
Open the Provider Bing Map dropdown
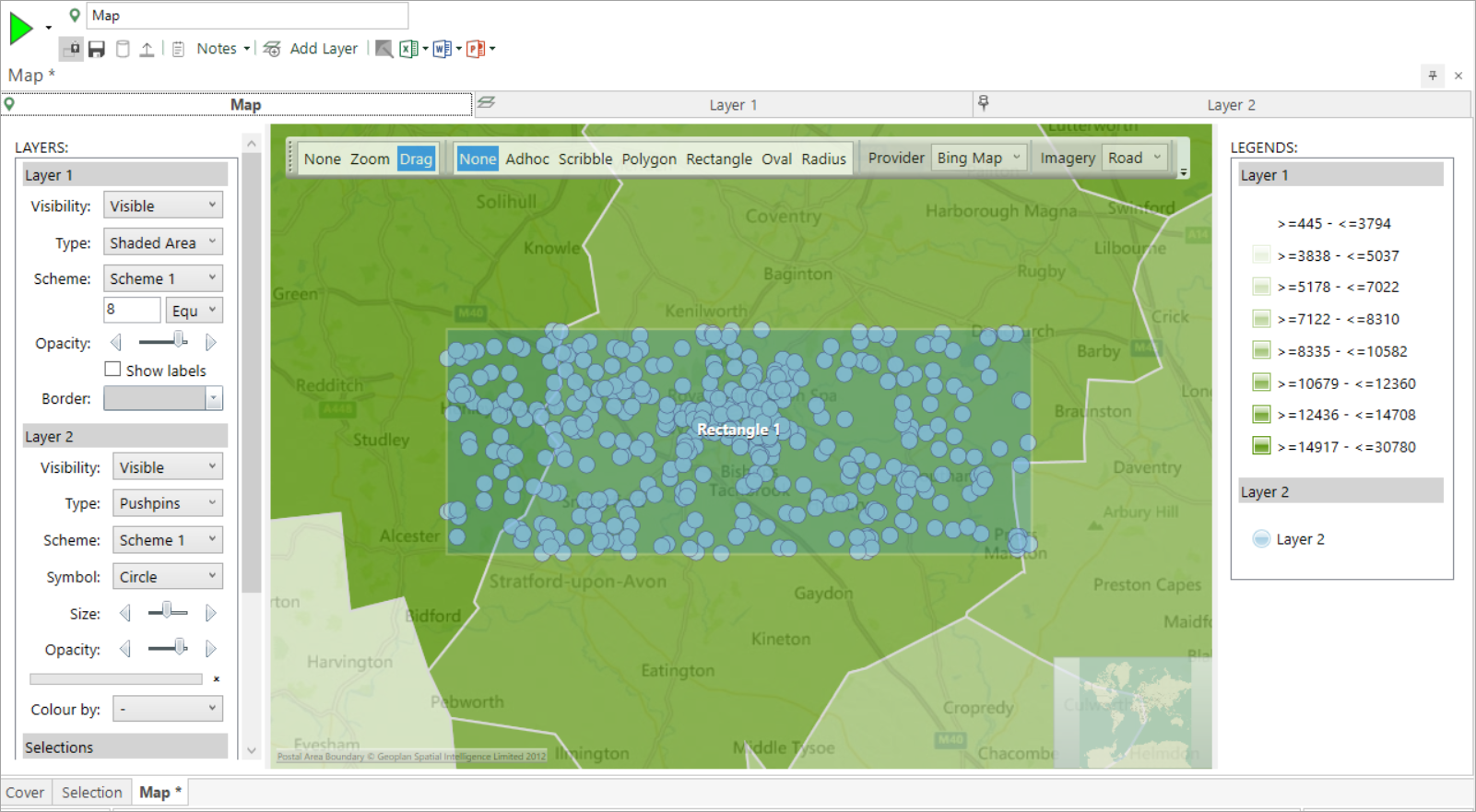click(x=979, y=158)
